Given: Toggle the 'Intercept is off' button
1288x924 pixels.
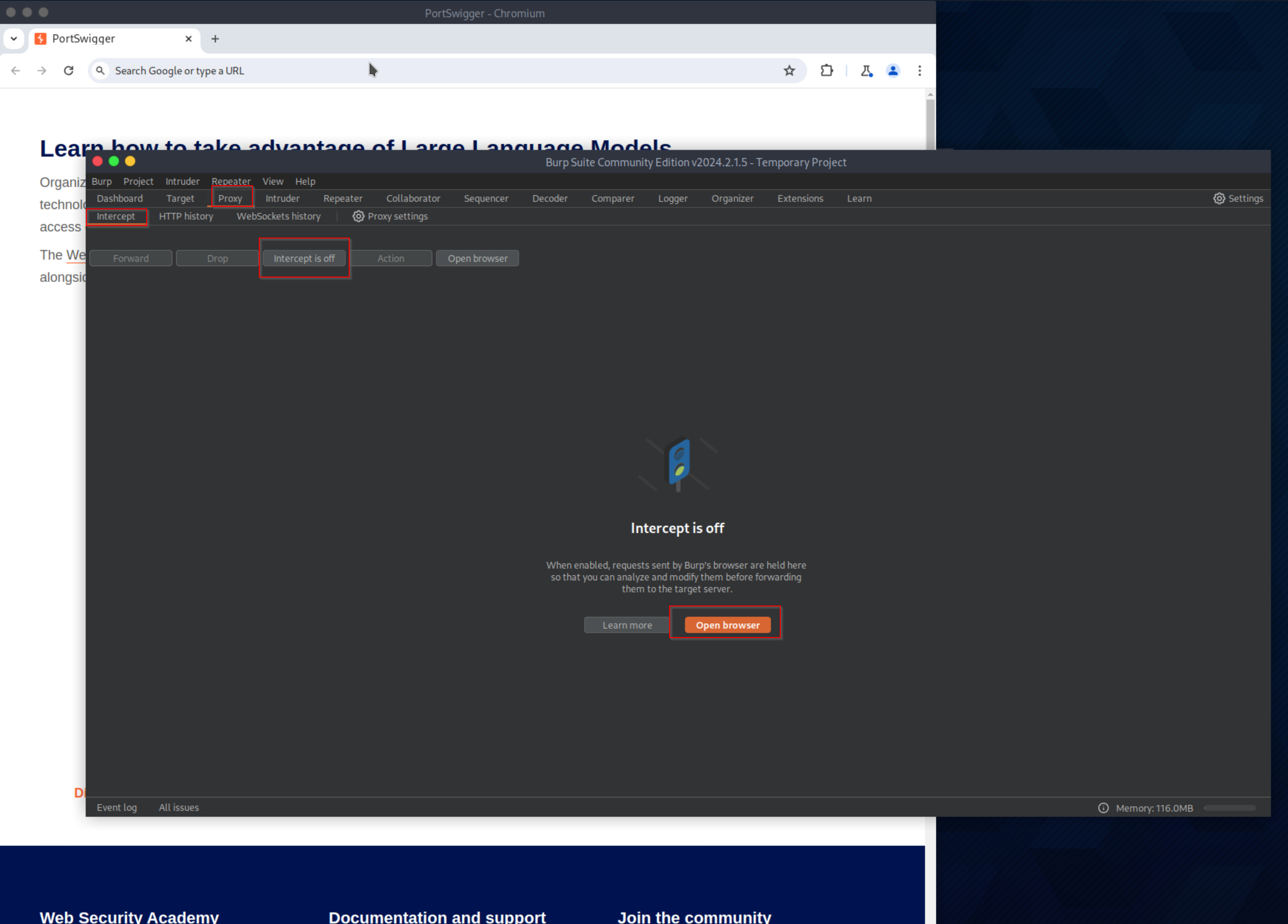Looking at the screenshot, I should point(304,258).
